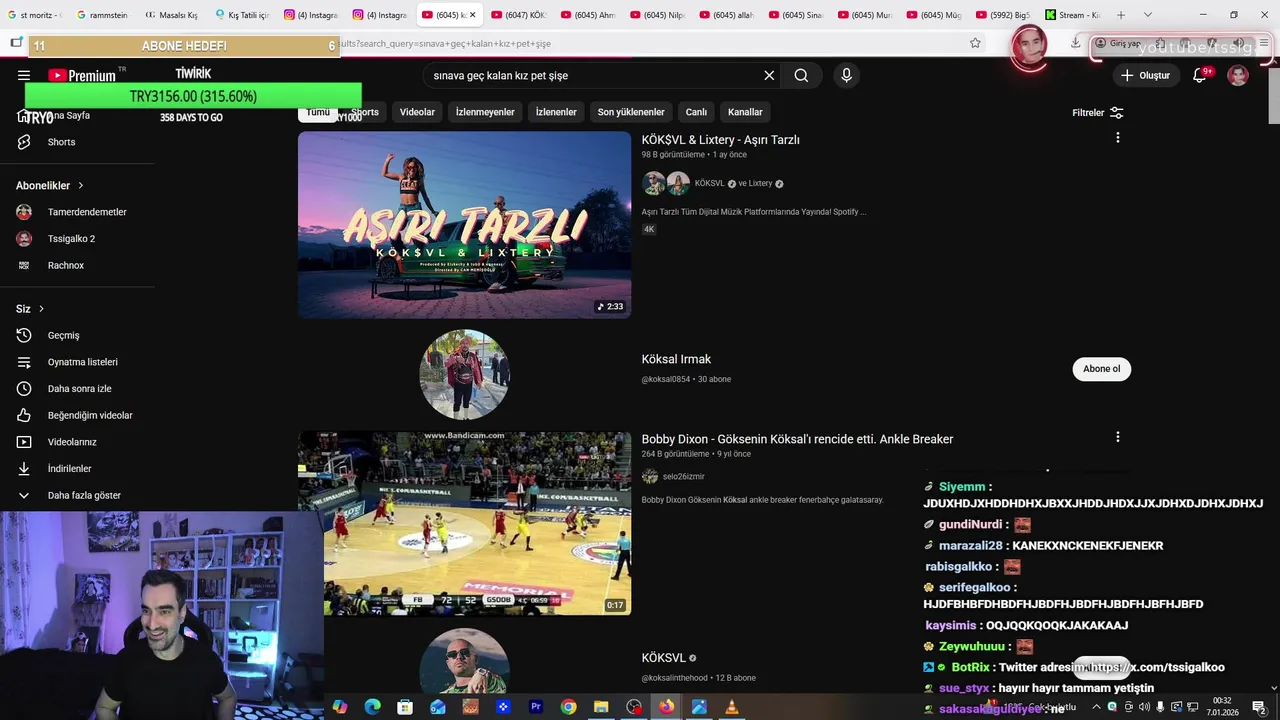This screenshot has height=720, width=1280.
Task: Select the Kanallar filter chip
Action: (x=745, y=112)
